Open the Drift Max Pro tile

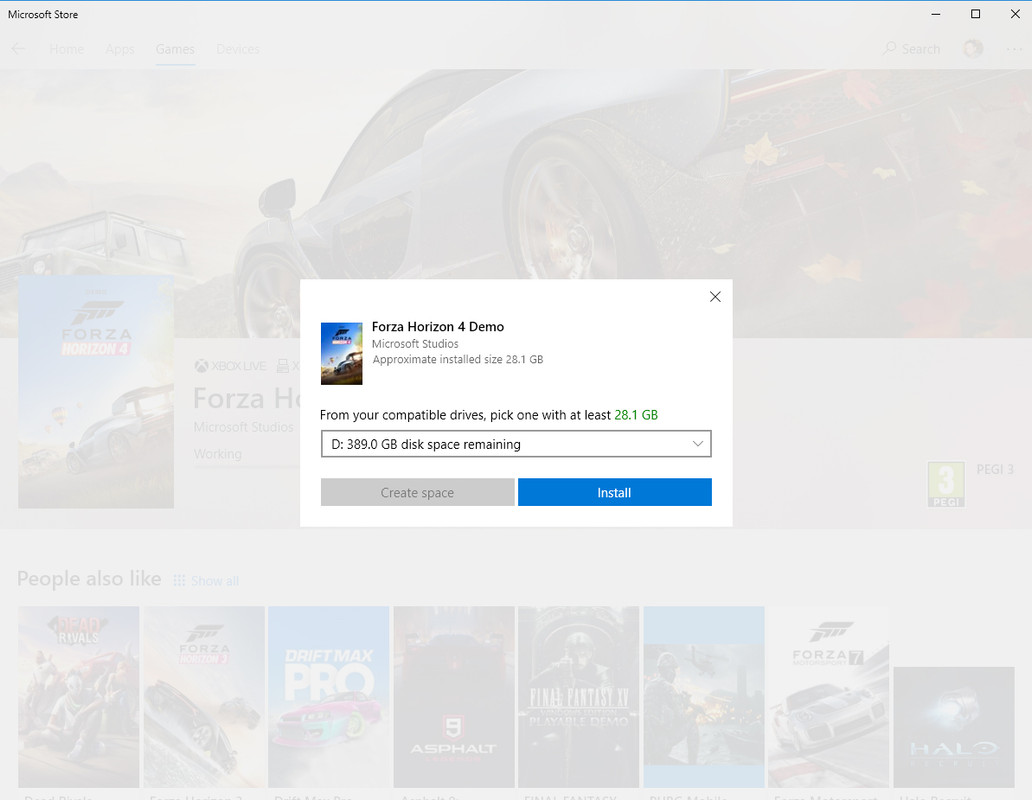pyautogui.click(x=328, y=697)
